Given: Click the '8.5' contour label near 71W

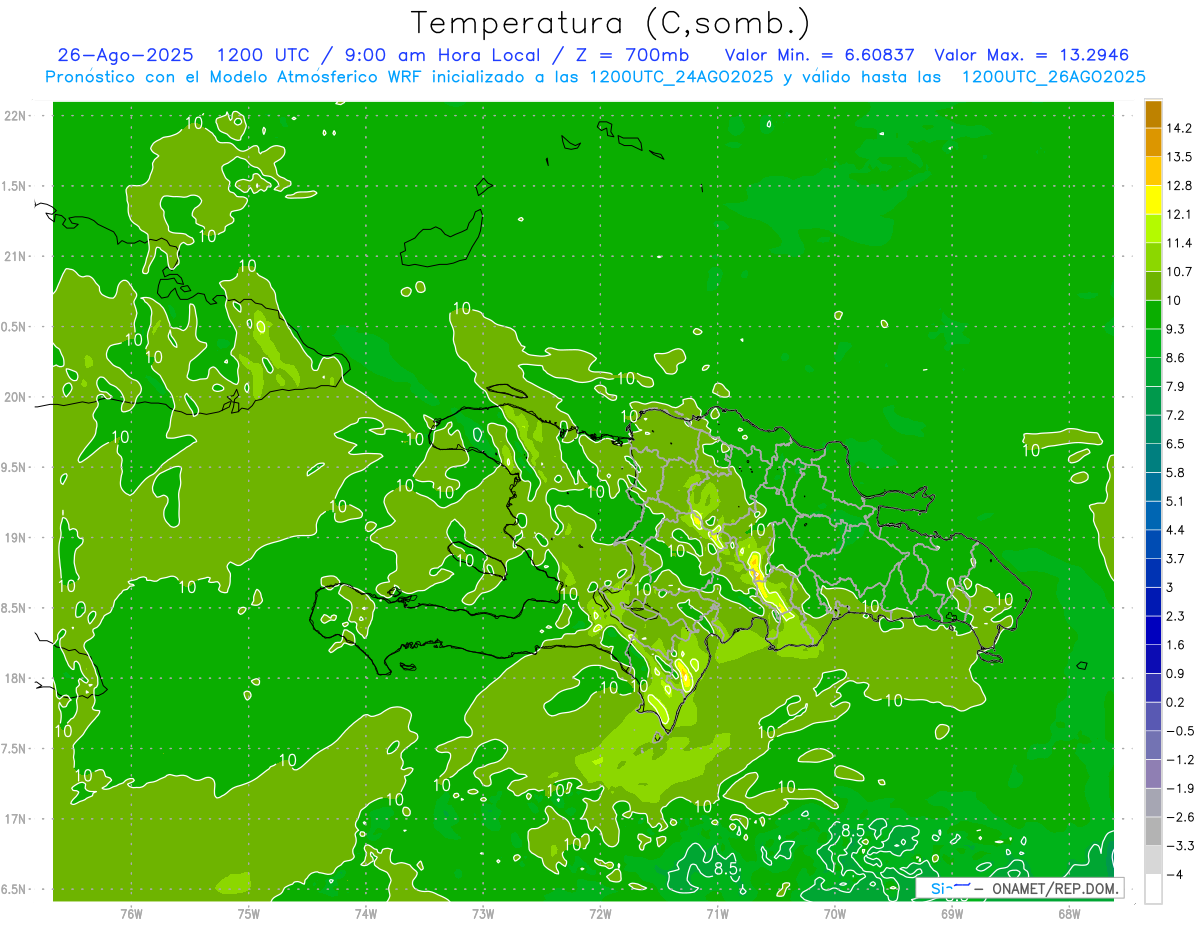Looking at the screenshot, I should [x=725, y=869].
